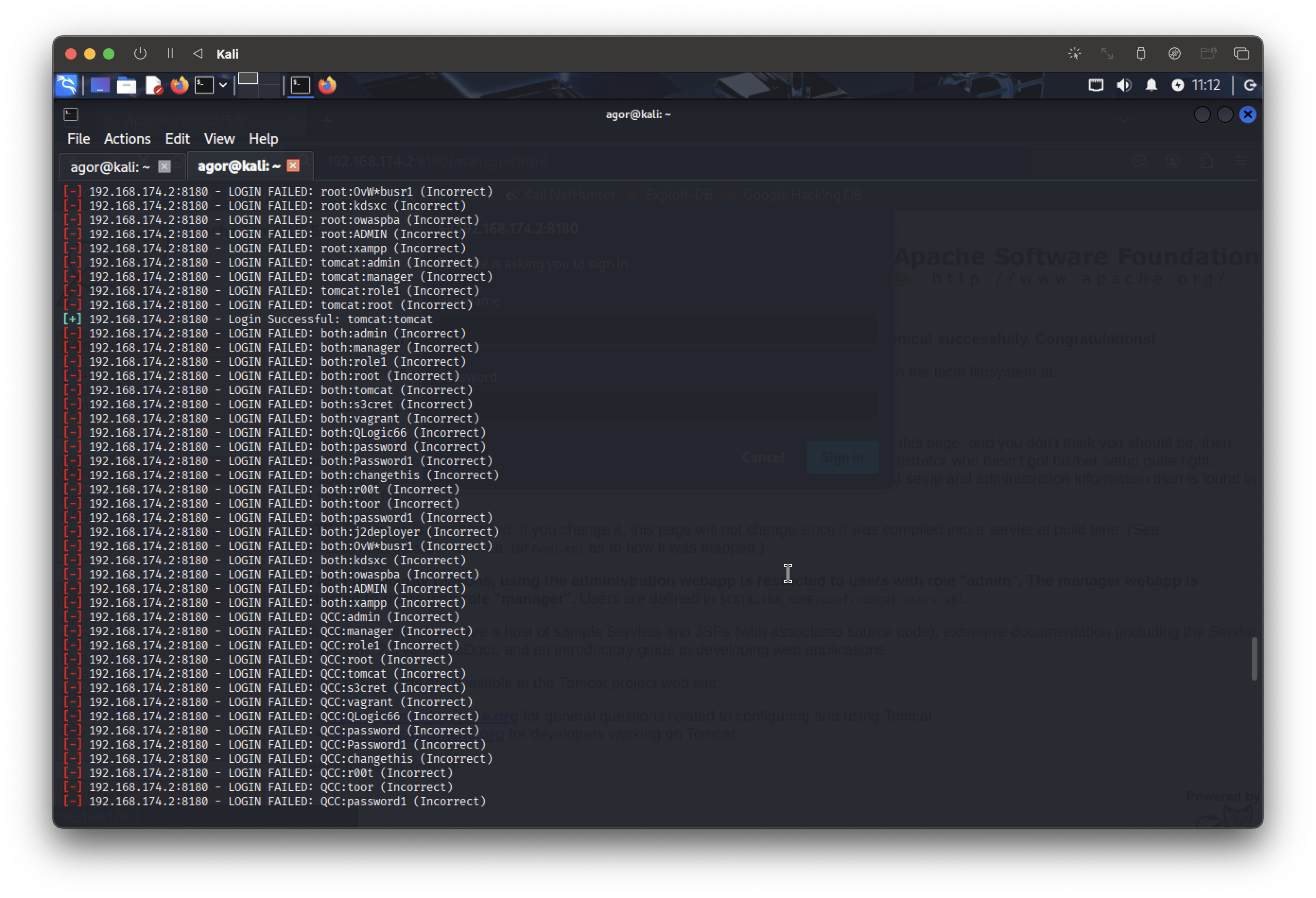Toggle the VM power button
1316x898 pixels.
(140, 54)
